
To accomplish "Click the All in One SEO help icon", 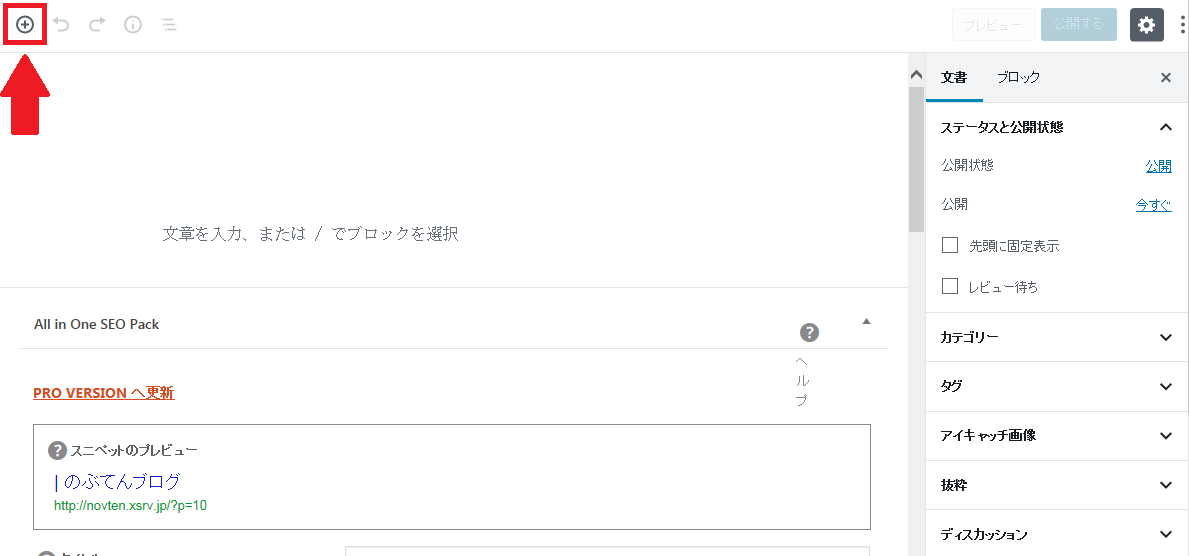I will [809, 333].
